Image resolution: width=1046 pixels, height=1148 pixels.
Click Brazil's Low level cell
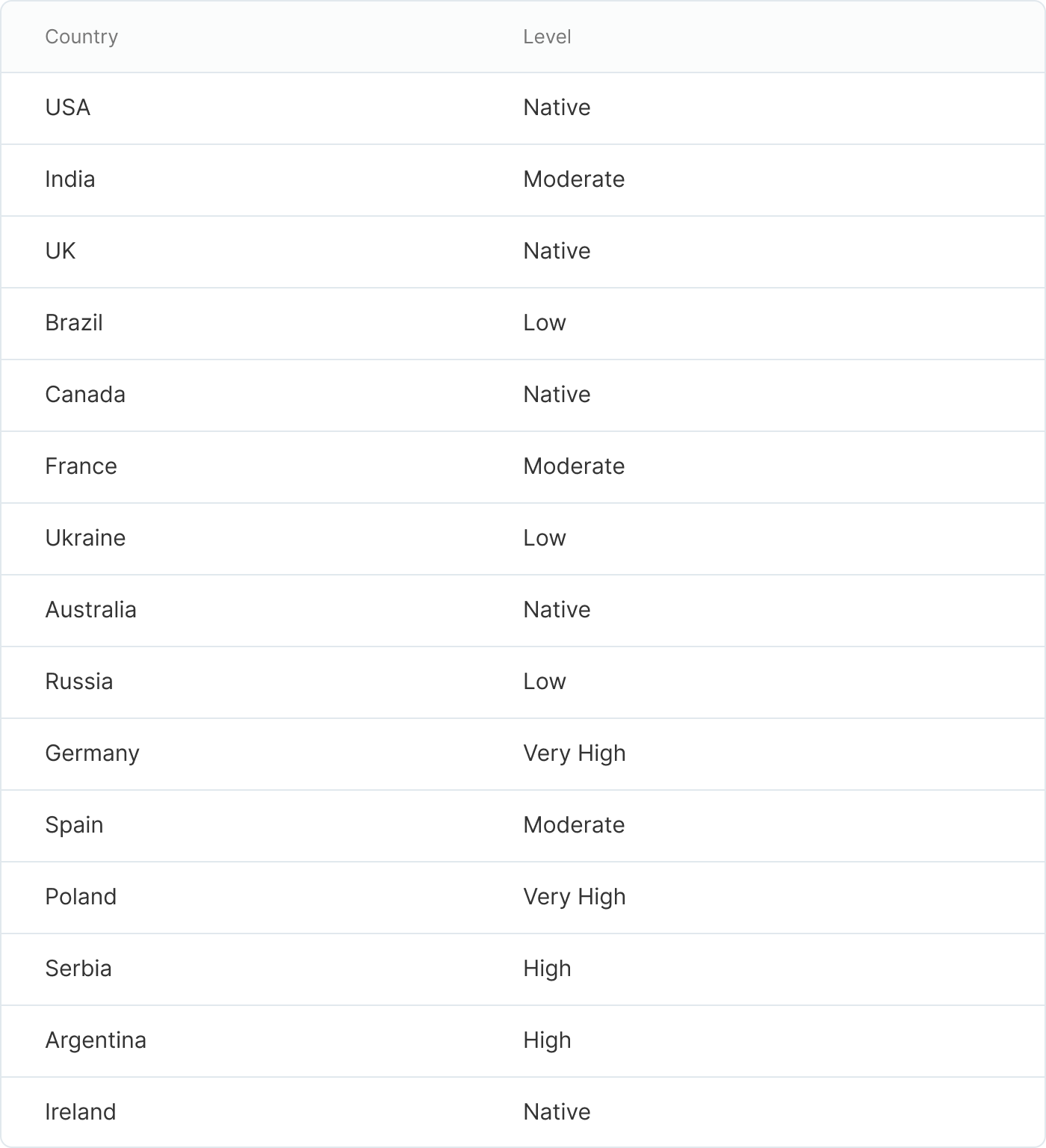point(545,323)
